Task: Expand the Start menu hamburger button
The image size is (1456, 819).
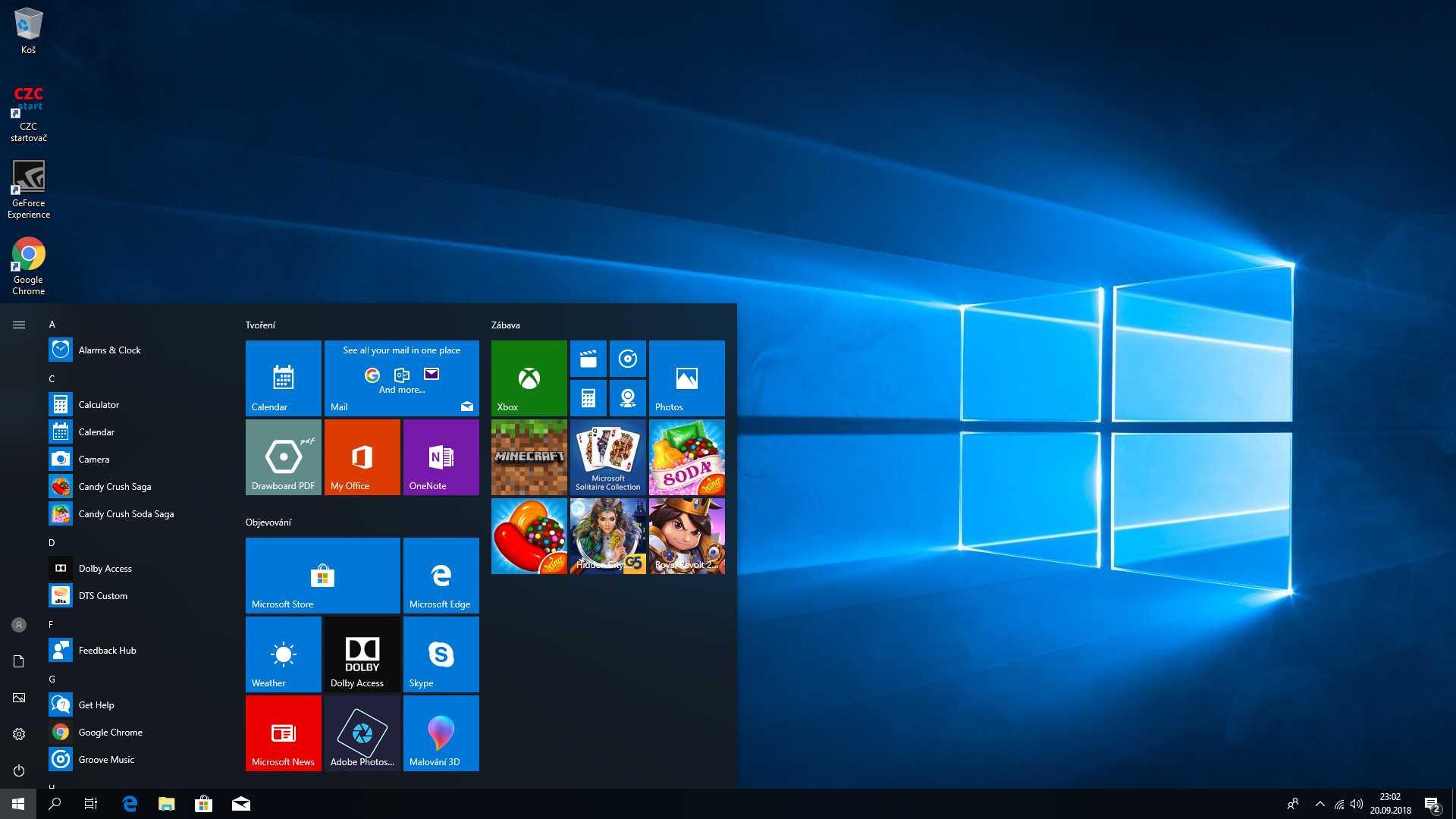Action: 19,325
